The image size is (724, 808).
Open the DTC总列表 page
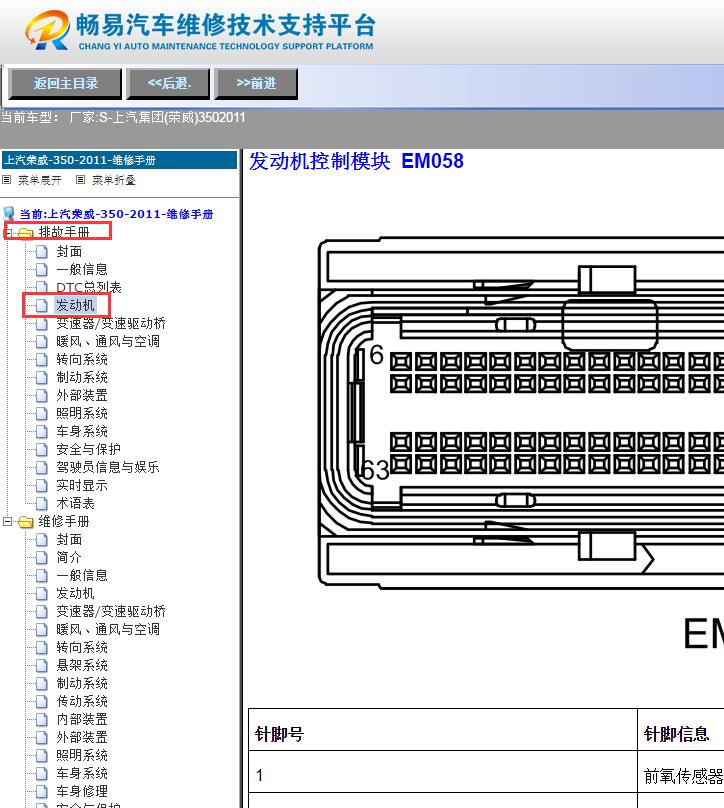[89, 287]
